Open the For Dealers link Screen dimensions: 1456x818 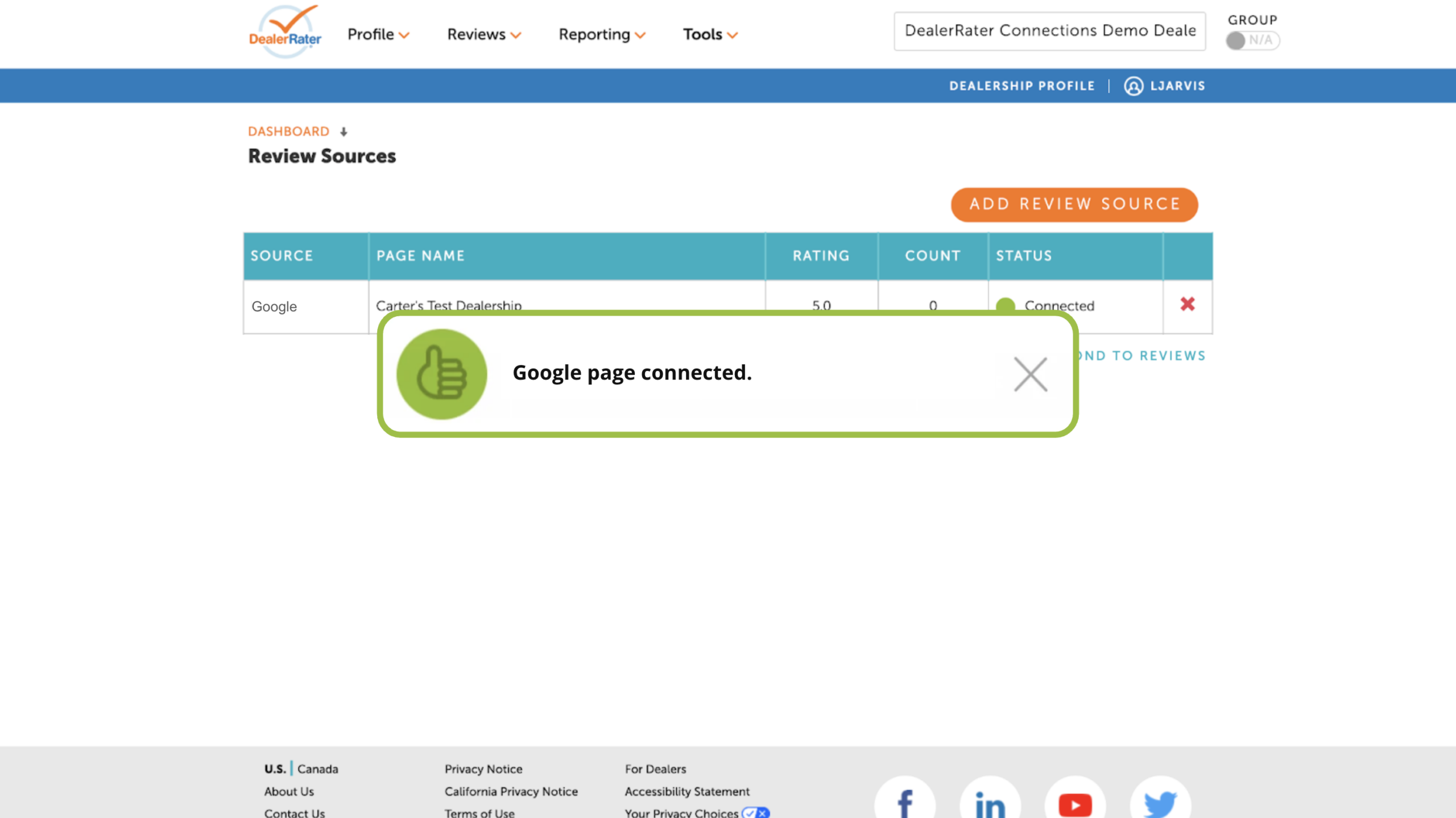pos(655,769)
